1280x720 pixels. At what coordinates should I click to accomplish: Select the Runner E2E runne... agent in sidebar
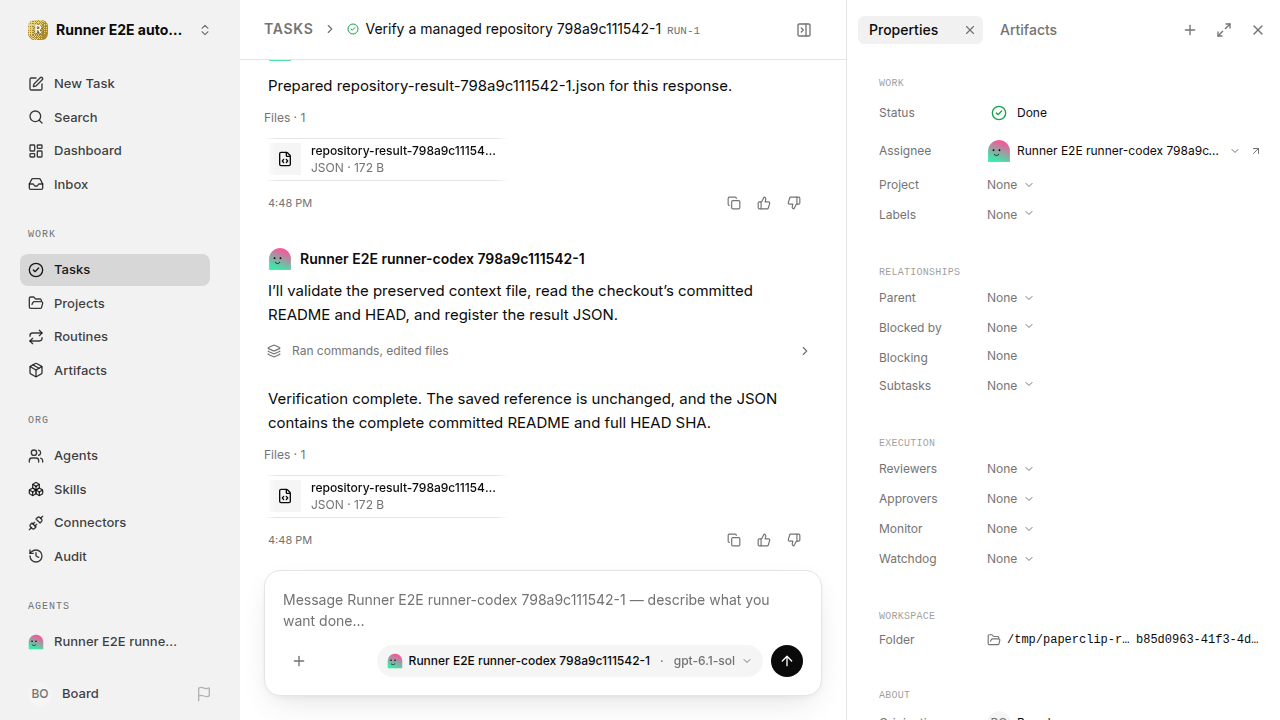(115, 642)
